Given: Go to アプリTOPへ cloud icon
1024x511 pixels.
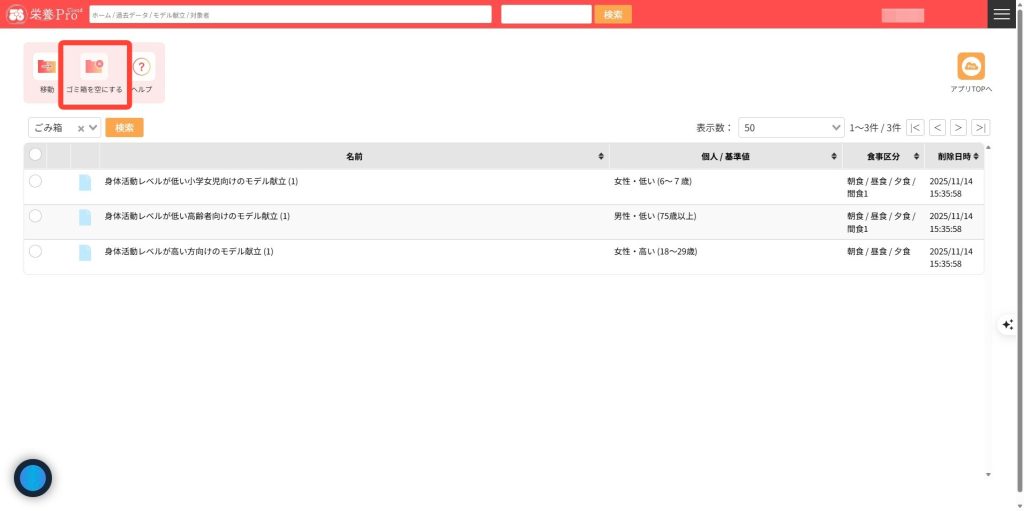Looking at the screenshot, I should point(970,66).
